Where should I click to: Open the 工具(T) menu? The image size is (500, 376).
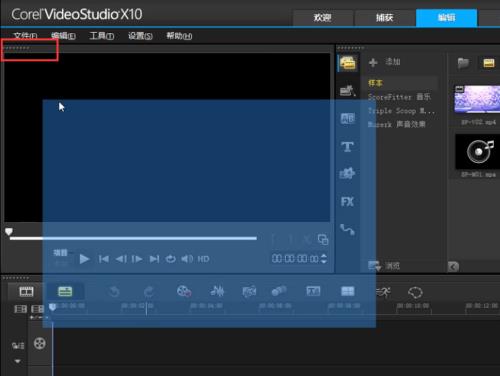click(102, 36)
